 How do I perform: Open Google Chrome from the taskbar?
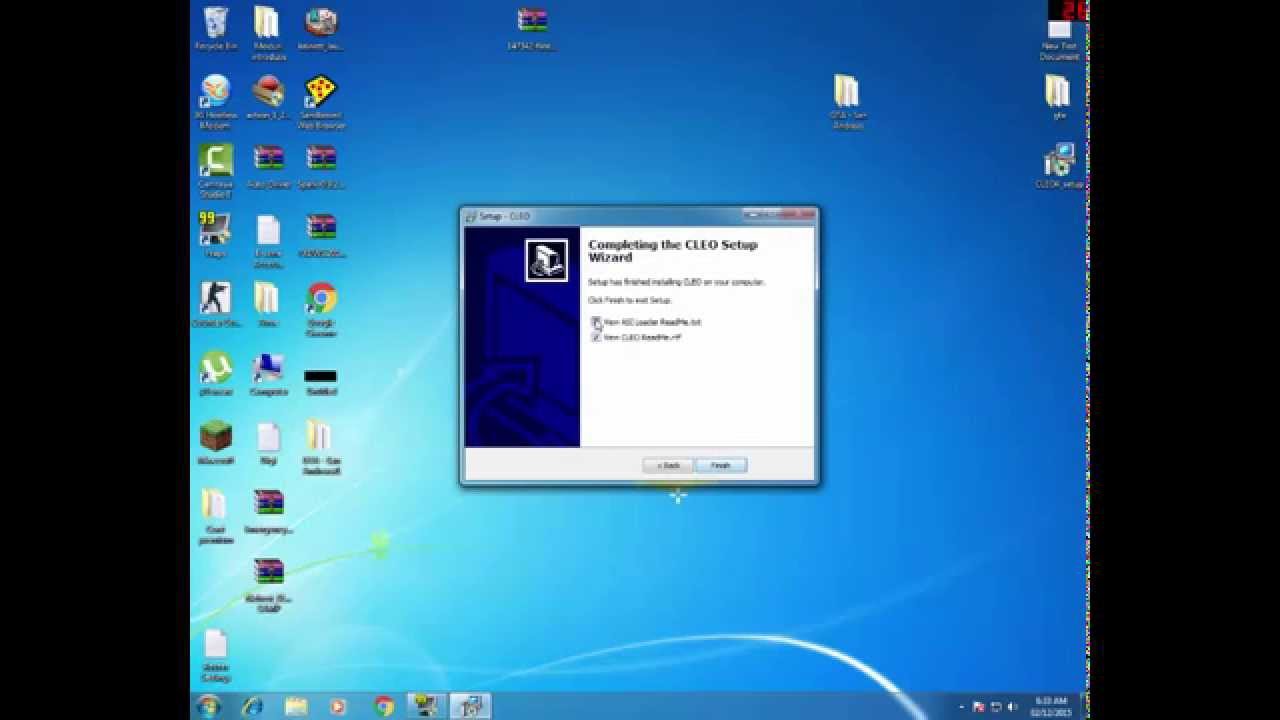pos(384,706)
